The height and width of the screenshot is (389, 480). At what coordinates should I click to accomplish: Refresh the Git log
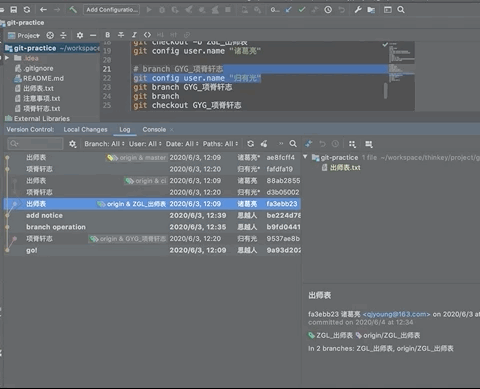pos(251,144)
